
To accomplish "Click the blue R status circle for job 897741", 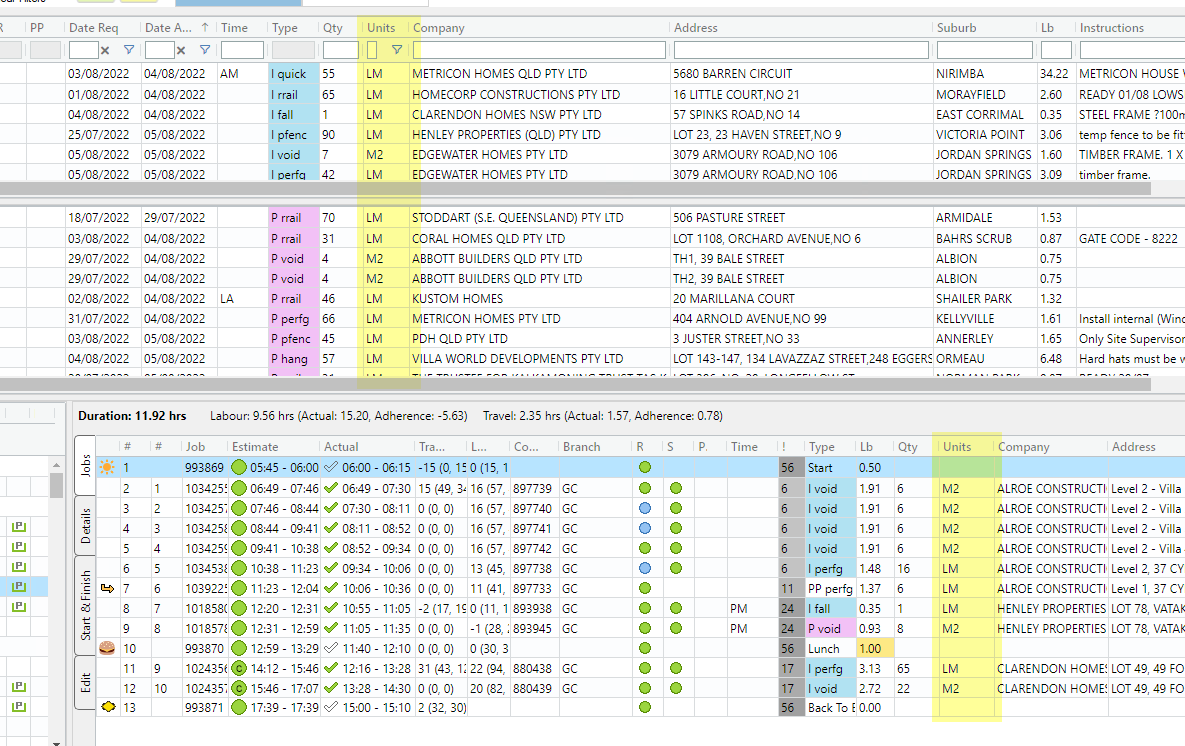I will coord(645,528).
